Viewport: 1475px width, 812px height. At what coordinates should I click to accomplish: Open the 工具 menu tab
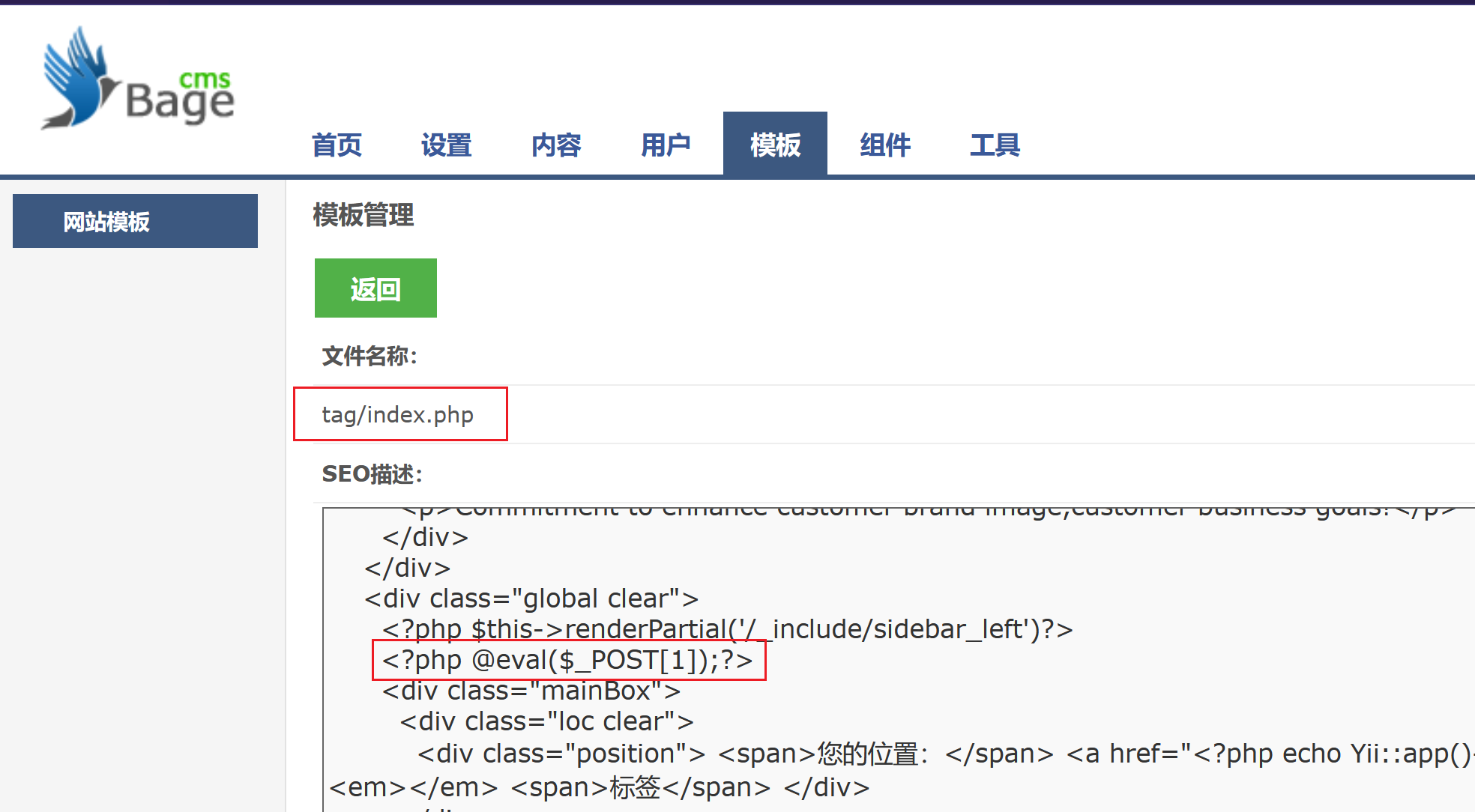tap(995, 145)
